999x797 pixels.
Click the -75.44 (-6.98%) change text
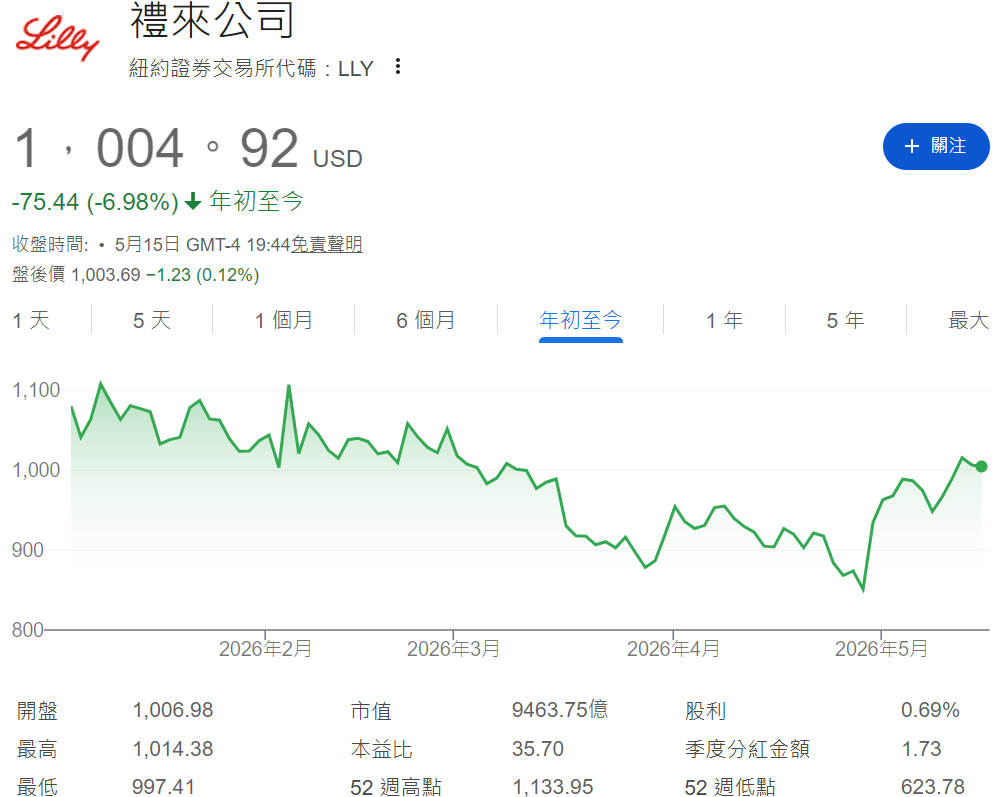95,202
